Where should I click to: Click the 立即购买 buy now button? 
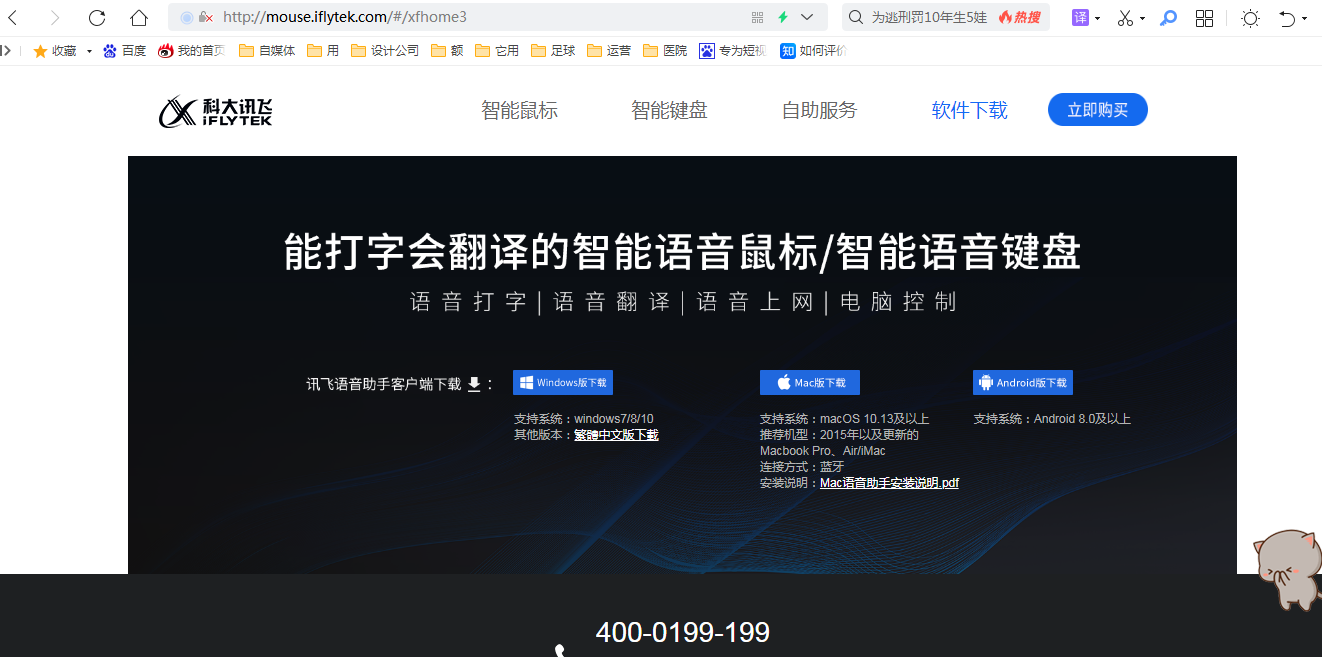tap(1097, 110)
